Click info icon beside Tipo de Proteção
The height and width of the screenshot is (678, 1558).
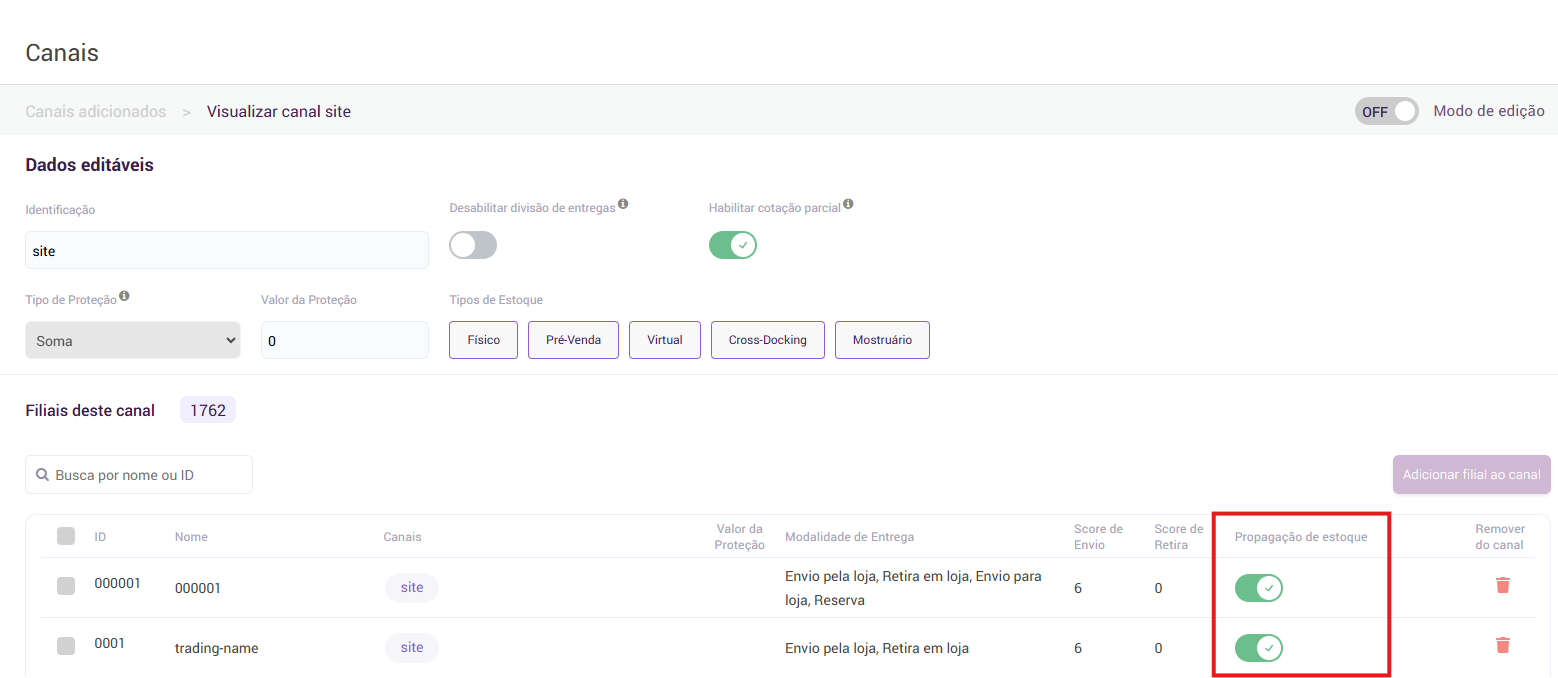coord(124,296)
